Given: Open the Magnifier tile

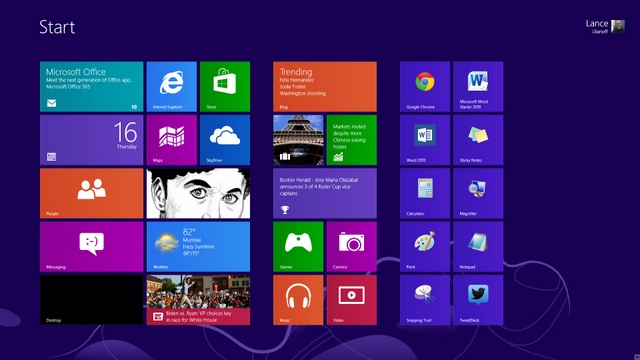Looking at the screenshot, I should click(x=478, y=193).
